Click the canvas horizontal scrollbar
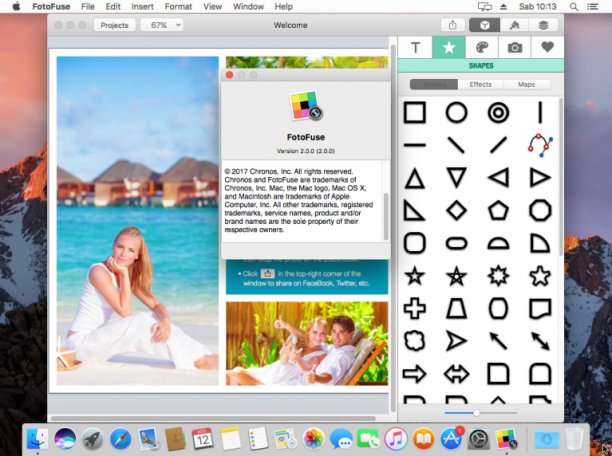 click(213, 419)
